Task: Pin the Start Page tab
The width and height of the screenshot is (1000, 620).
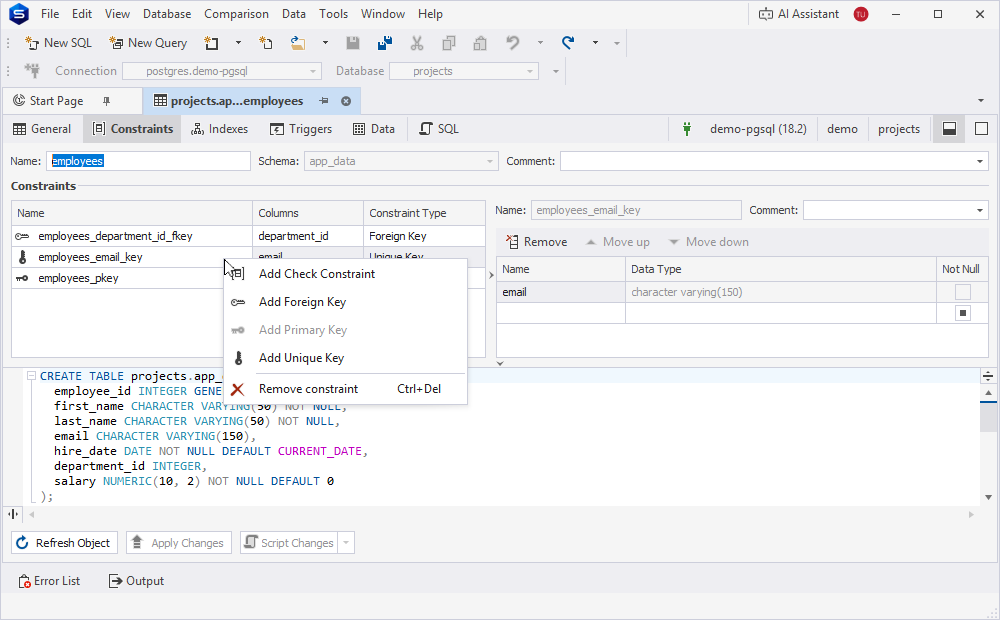Action: pos(107,101)
